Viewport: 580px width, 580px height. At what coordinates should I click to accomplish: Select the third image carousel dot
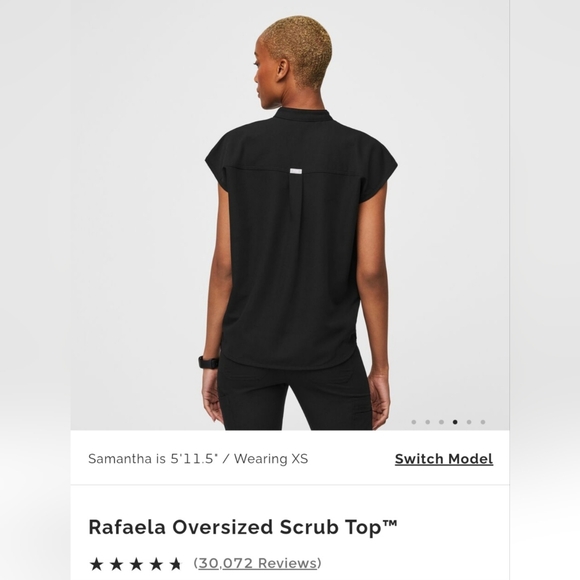point(441,422)
